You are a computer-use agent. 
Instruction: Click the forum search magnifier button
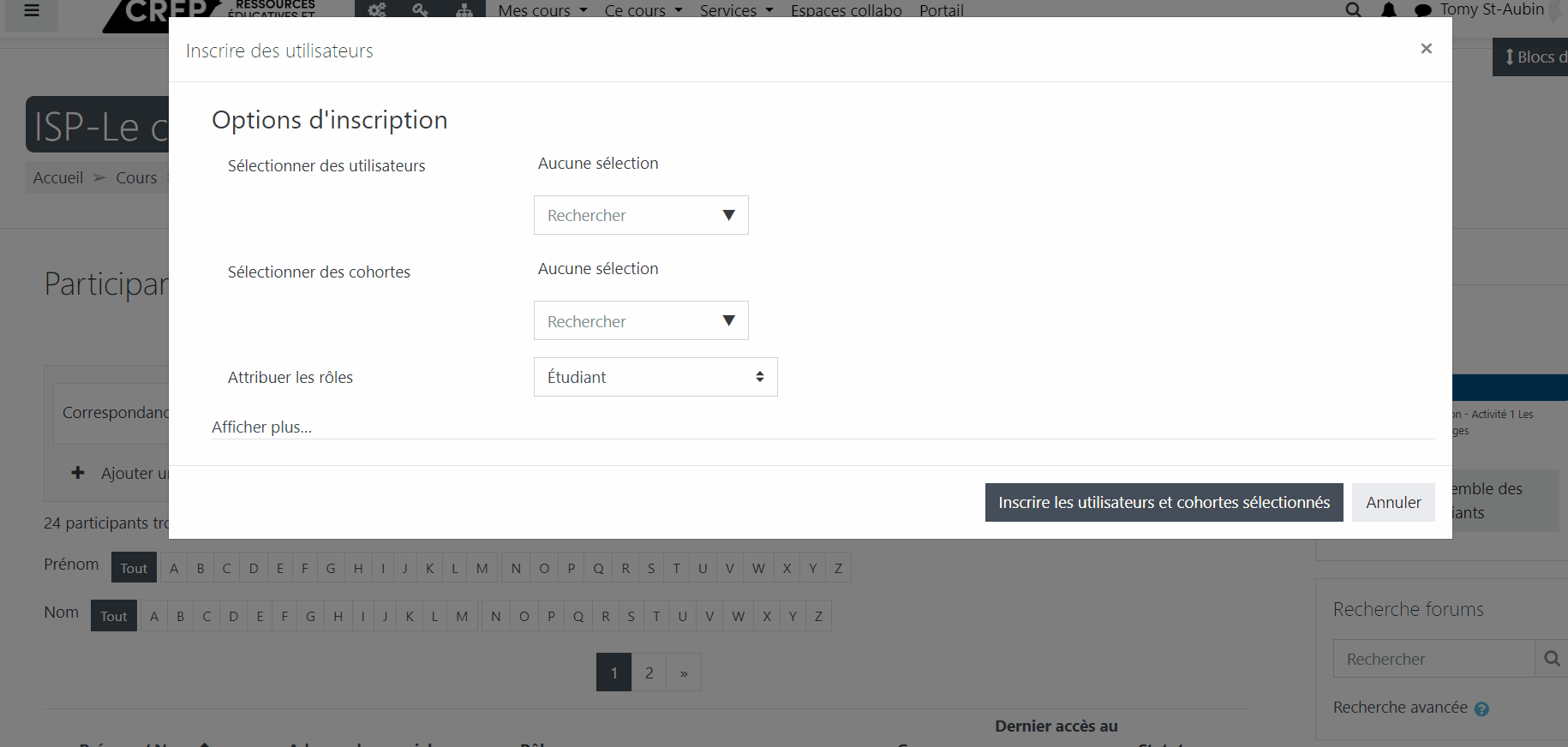click(1552, 659)
